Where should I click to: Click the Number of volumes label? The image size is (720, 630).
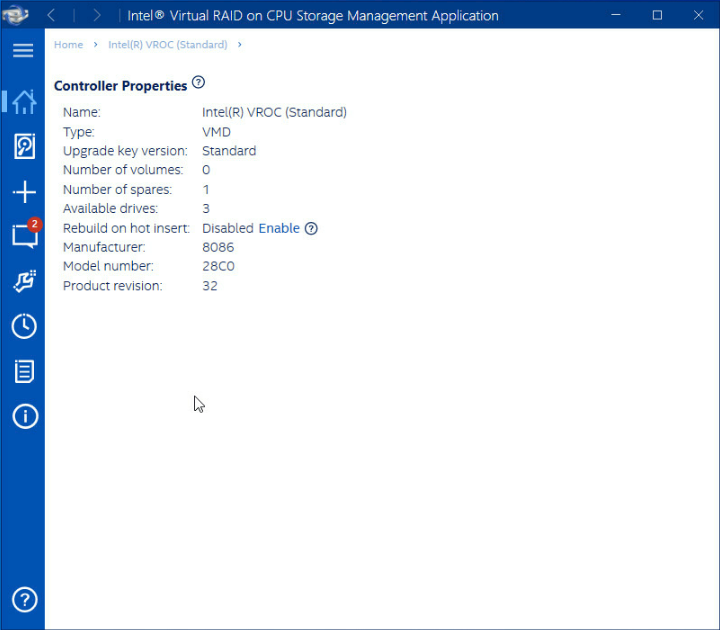pyautogui.click(x=123, y=170)
